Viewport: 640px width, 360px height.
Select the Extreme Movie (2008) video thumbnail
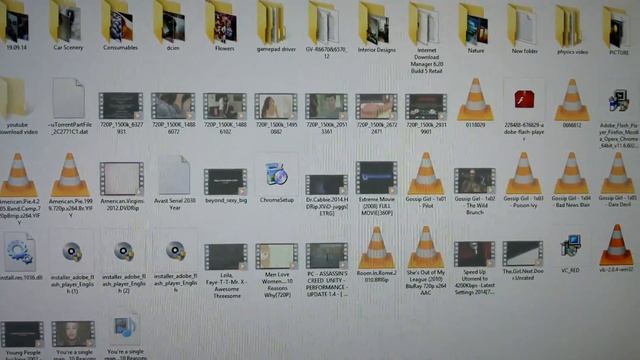click(x=376, y=178)
